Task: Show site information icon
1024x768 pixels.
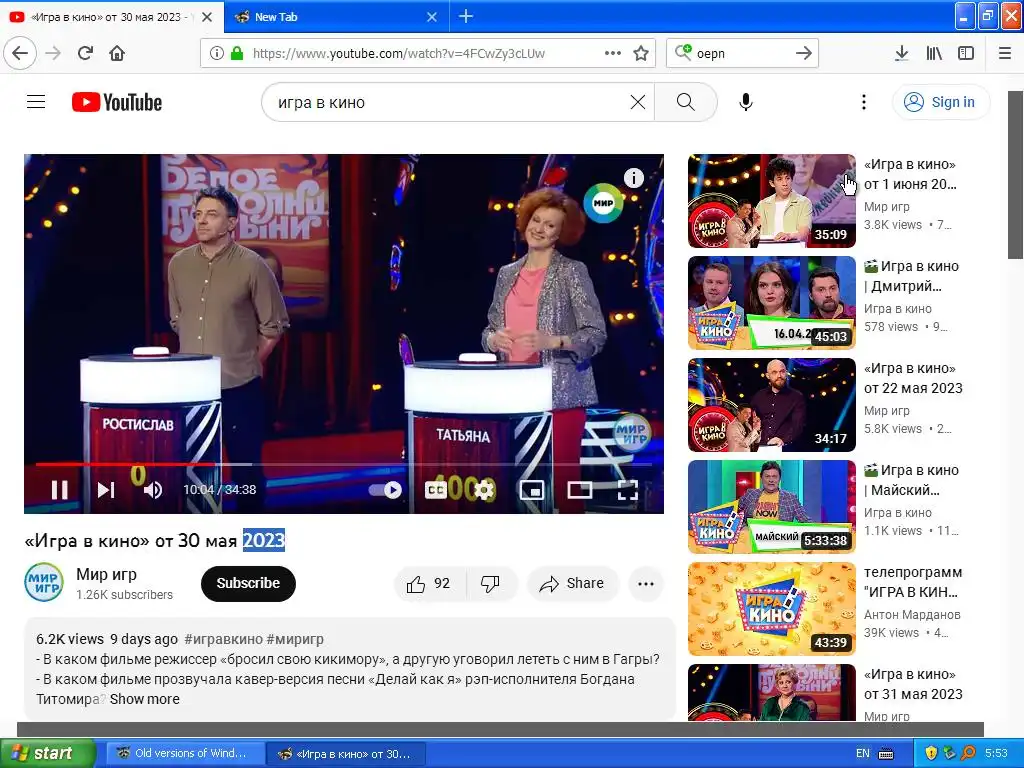Action: pos(216,53)
